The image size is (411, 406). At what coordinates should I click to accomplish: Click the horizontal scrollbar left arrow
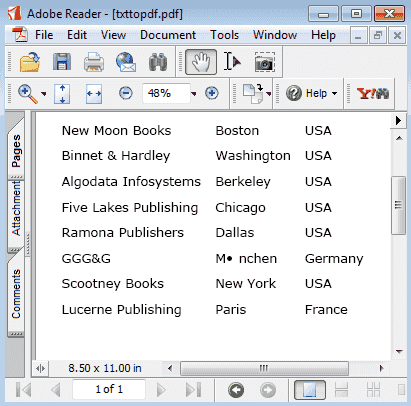pos(170,368)
